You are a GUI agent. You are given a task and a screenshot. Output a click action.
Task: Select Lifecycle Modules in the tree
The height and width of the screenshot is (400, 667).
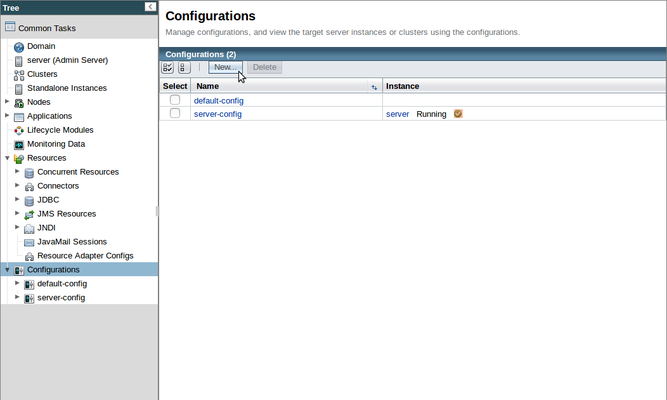point(60,130)
